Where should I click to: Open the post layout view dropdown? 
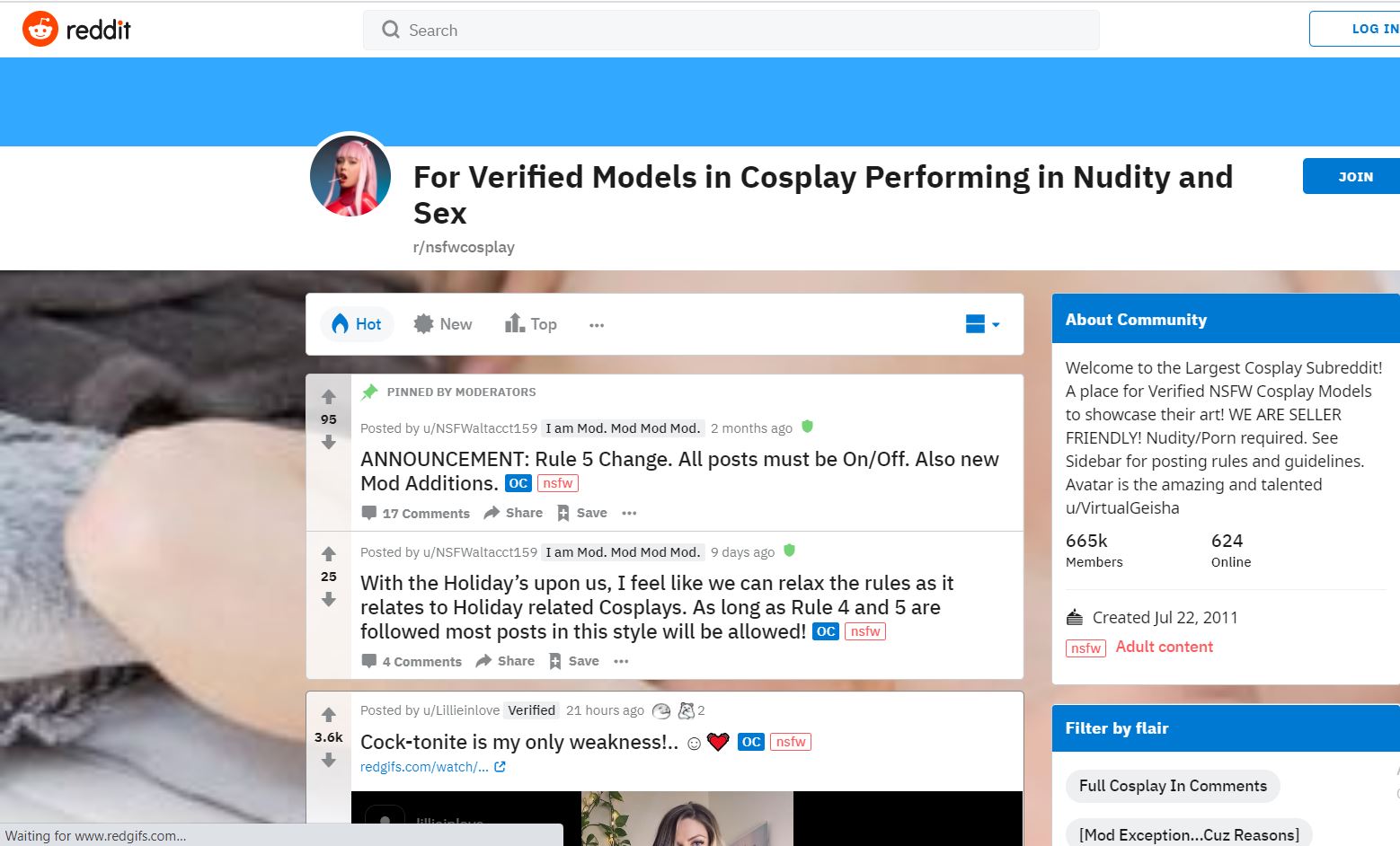click(x=982, y=324)
